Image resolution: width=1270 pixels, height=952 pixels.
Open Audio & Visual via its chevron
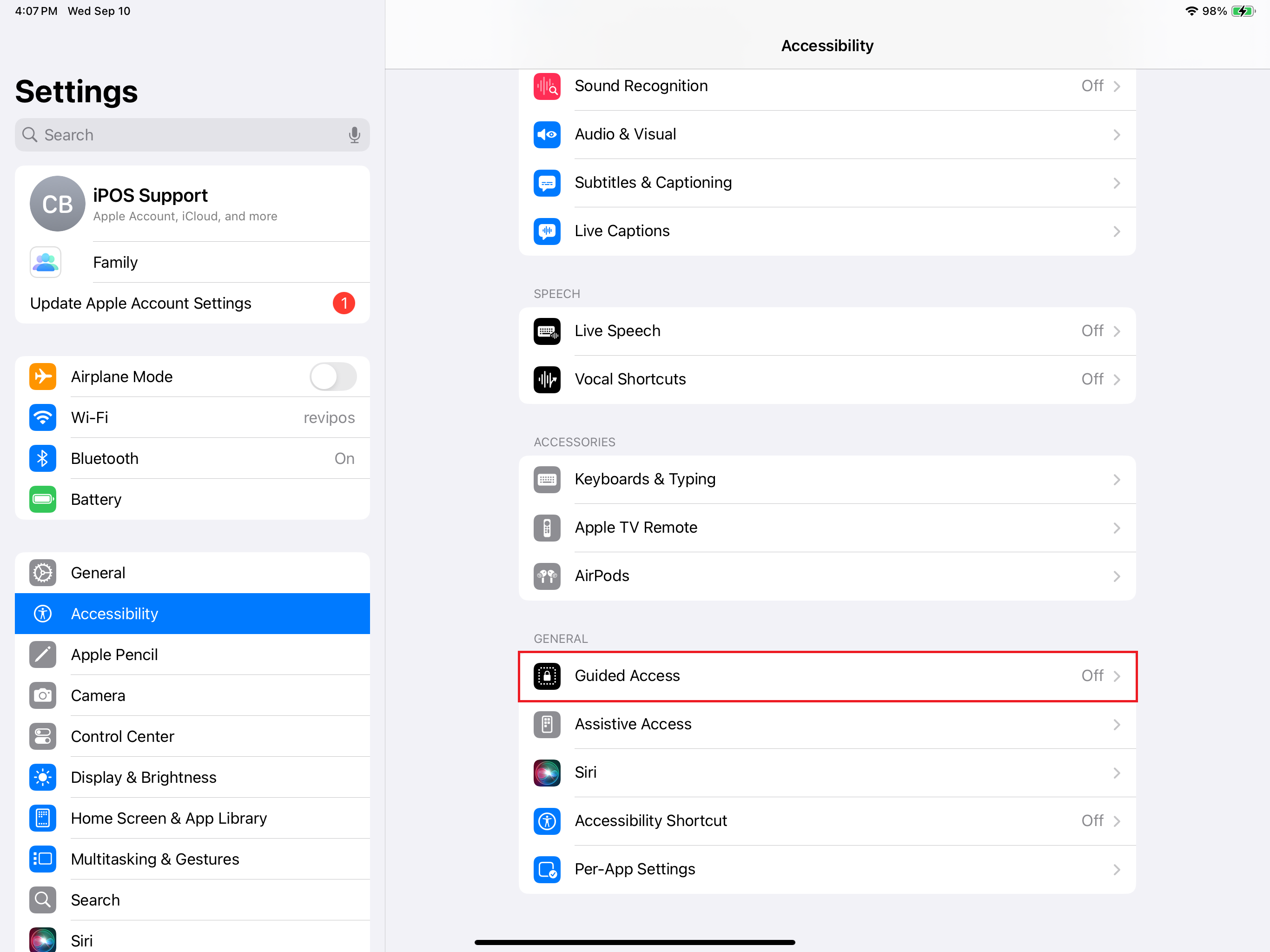(x=1117, y=134)
